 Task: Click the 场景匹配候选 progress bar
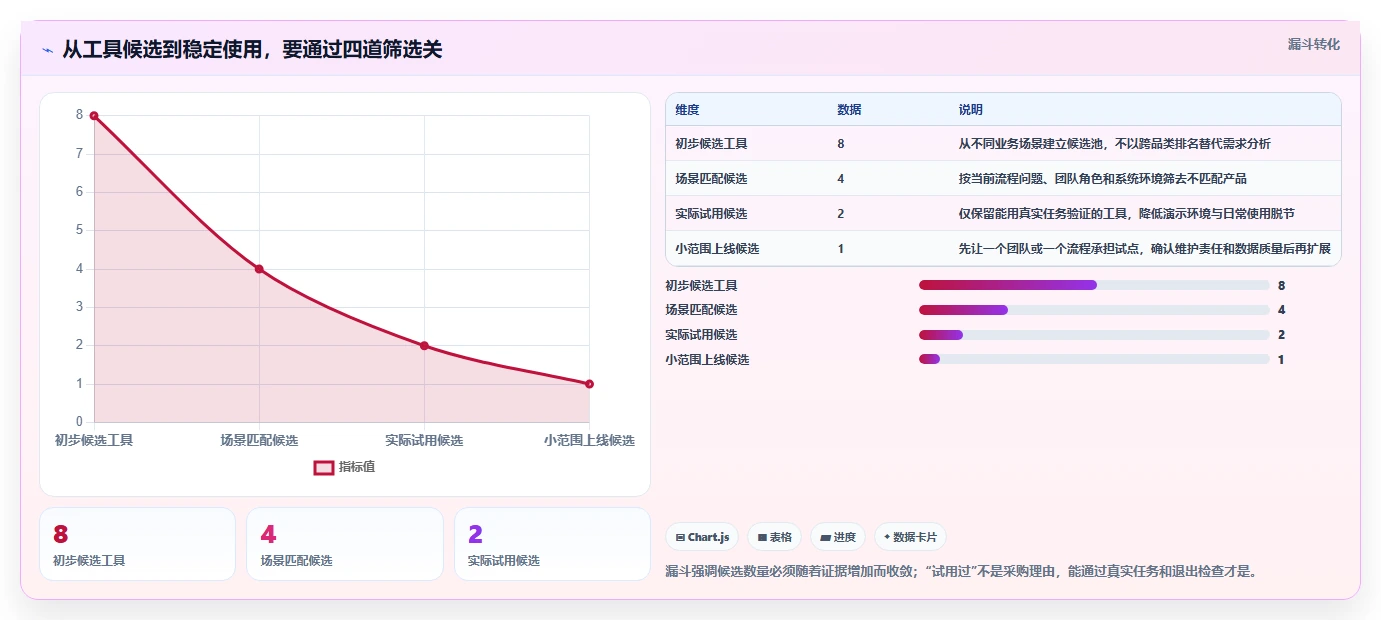1094,310
